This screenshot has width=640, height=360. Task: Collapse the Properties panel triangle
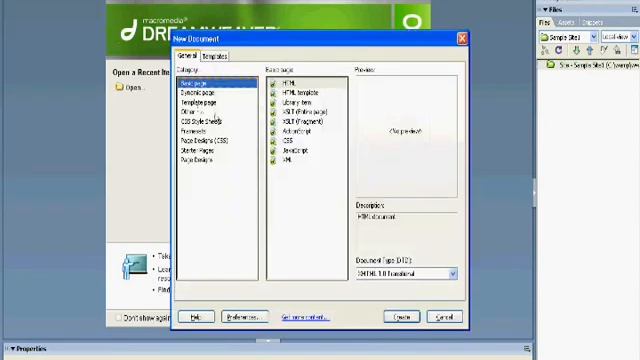(x=13, y=349)
